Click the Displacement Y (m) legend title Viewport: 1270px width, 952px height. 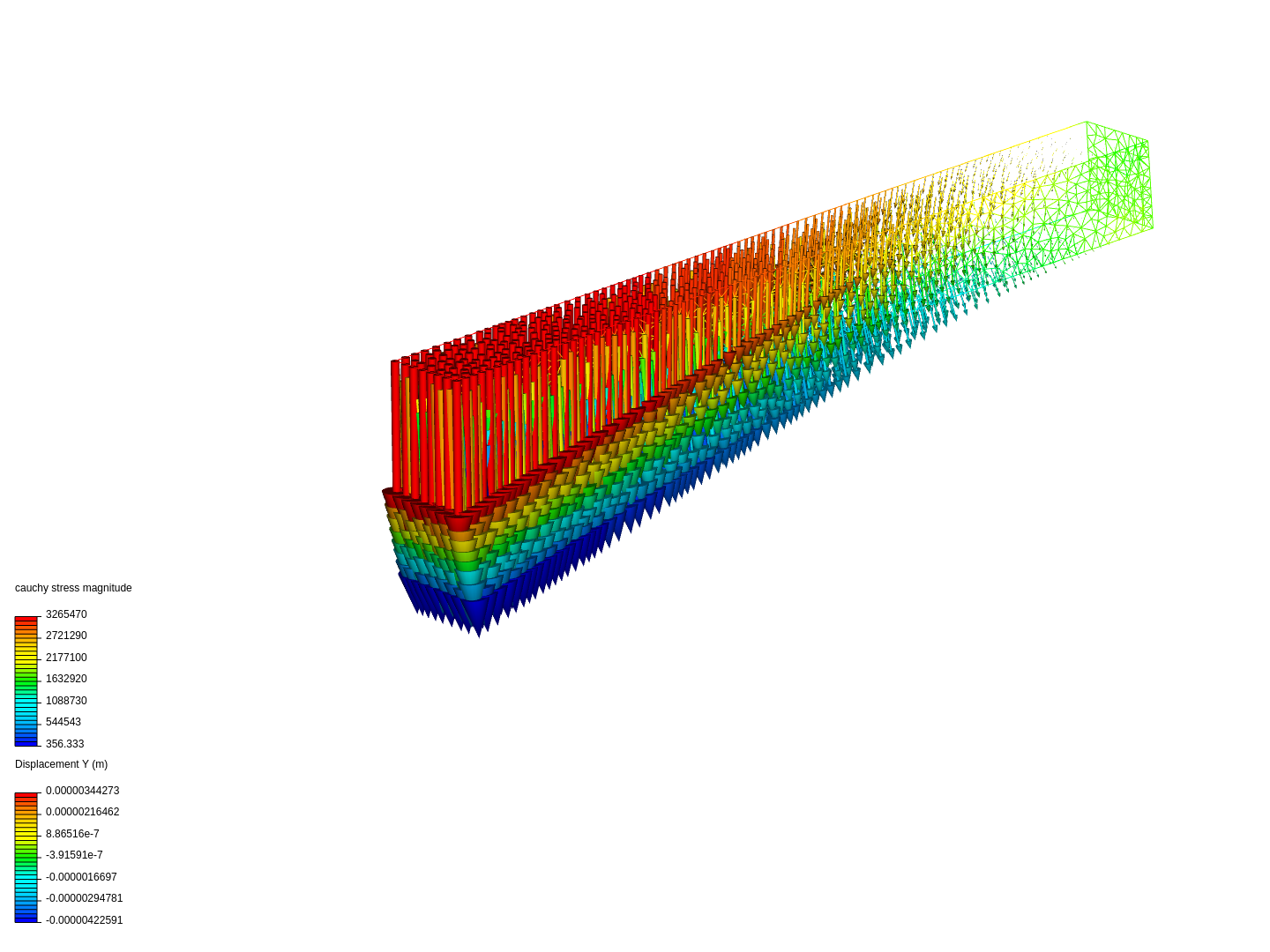point(61,764)
